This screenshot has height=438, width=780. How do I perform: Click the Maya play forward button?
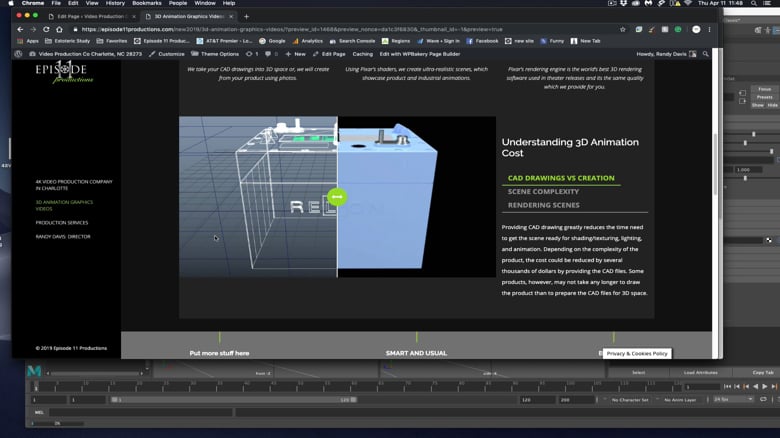[765, 386]
